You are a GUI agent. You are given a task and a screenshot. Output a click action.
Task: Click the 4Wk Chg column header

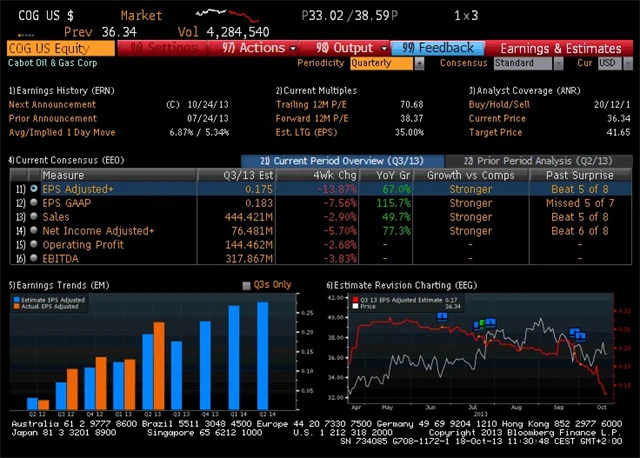(317, 175)
